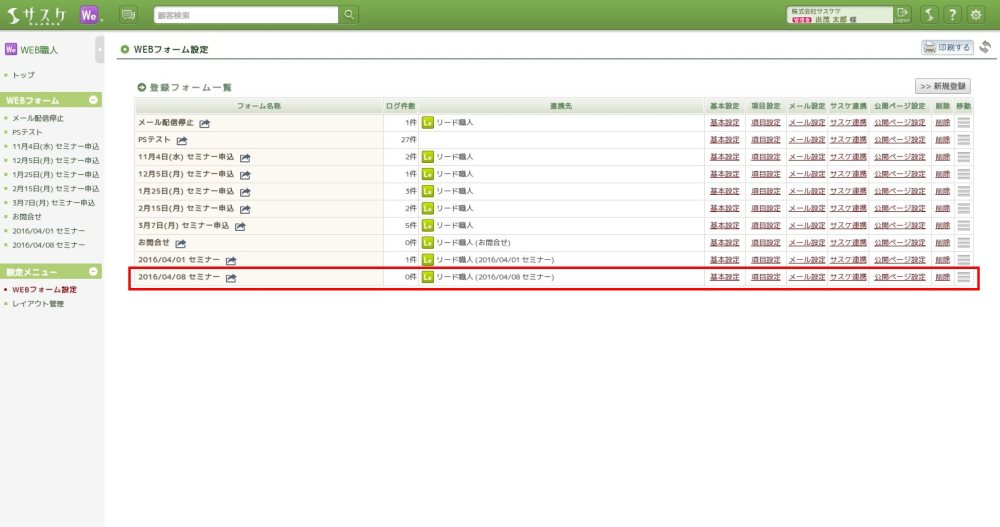Click the 印刷する print button
1000x527 pixels.
click(946, 47)
